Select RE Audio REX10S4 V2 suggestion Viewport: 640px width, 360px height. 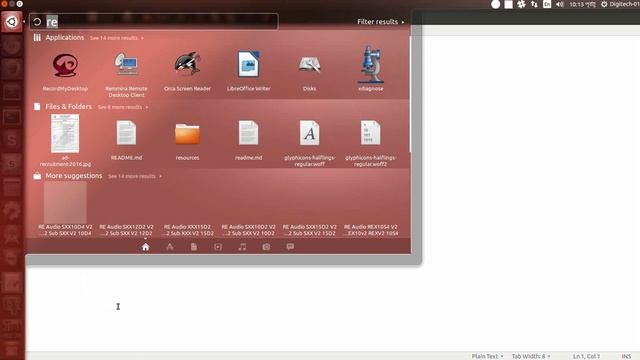click(371, 230)
